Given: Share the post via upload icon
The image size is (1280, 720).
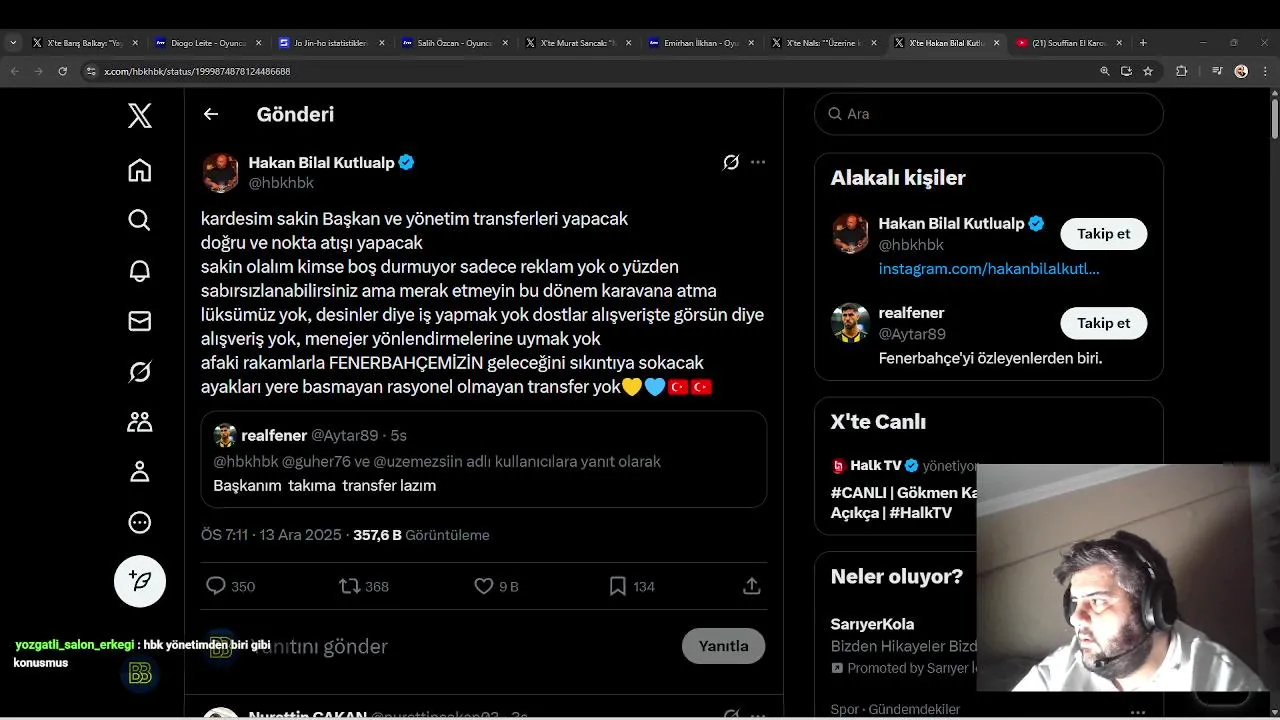Looking at the screenshot, I should [752, 586].
